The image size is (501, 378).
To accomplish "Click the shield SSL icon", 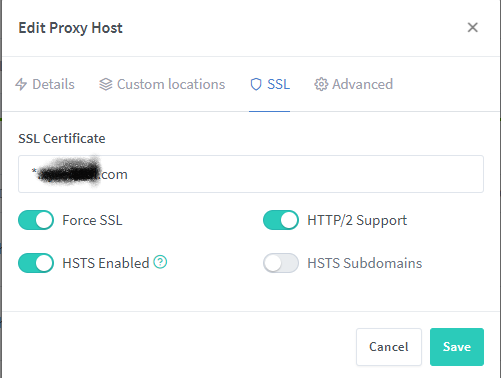I will click(x=256, y=84).
